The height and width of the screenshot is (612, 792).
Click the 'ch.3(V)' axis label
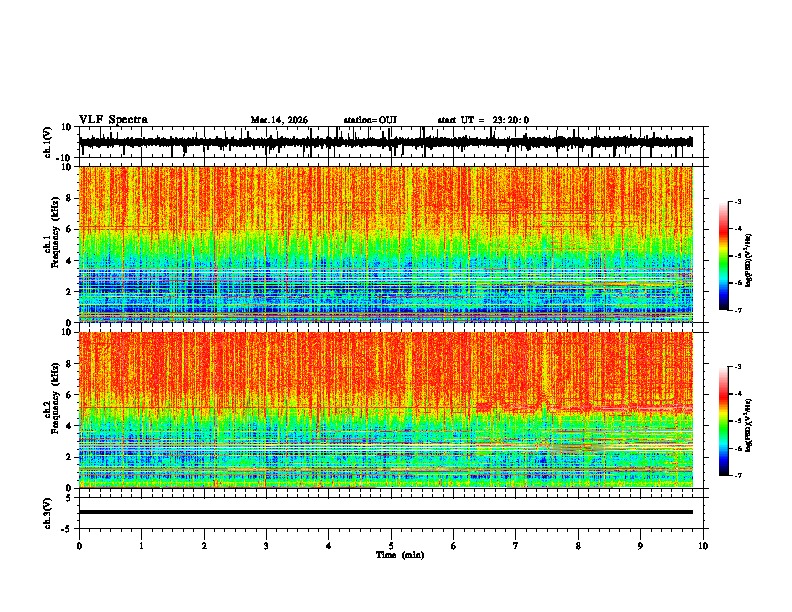coord(48,513)
